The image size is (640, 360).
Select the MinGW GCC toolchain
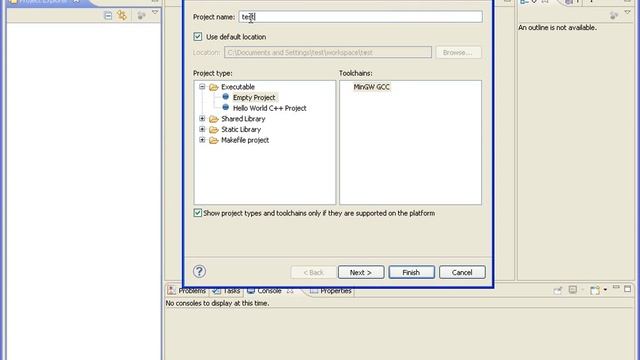coord(371,87)
